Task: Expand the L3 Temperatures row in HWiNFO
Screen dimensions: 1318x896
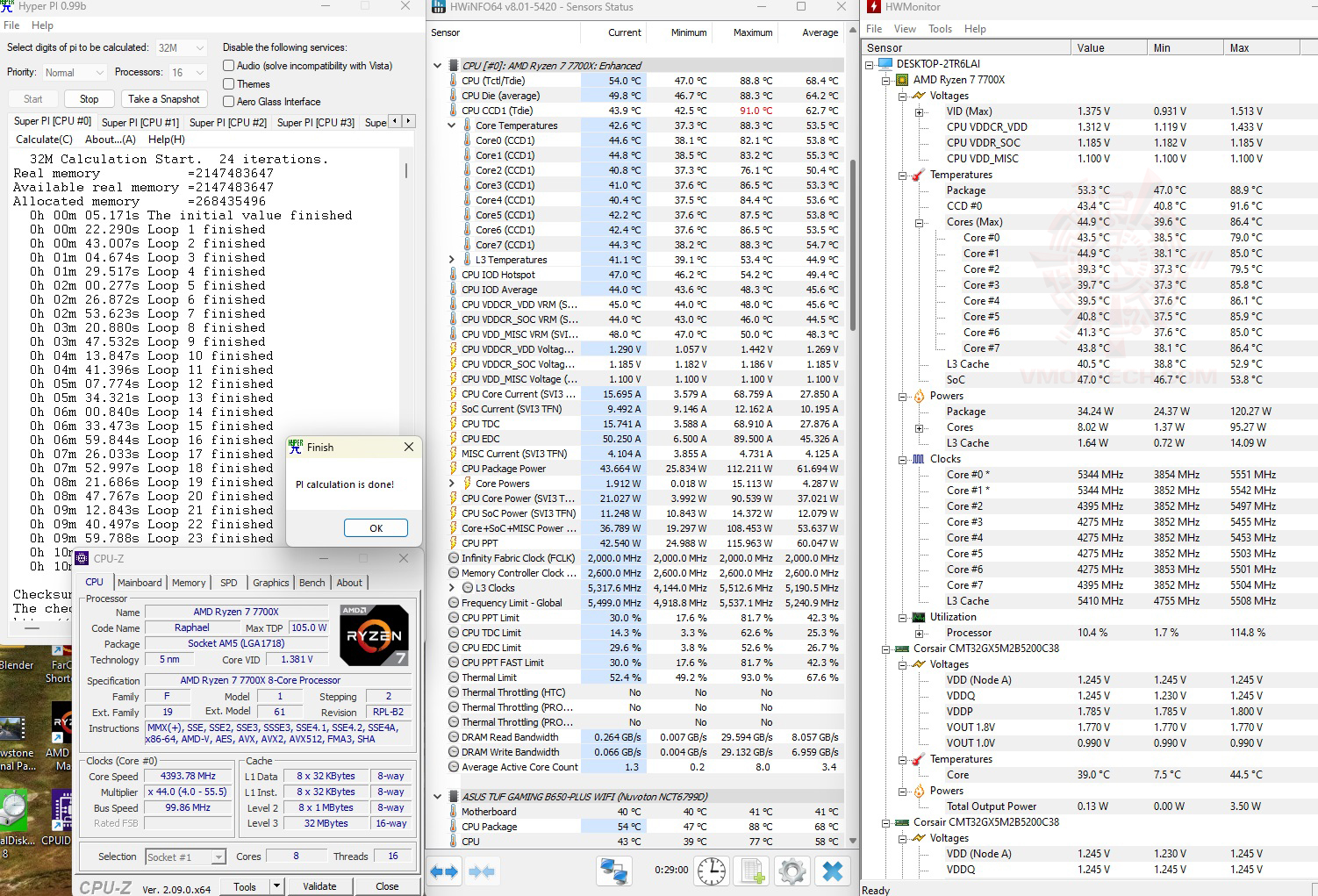Action: [x=452, y=260]
